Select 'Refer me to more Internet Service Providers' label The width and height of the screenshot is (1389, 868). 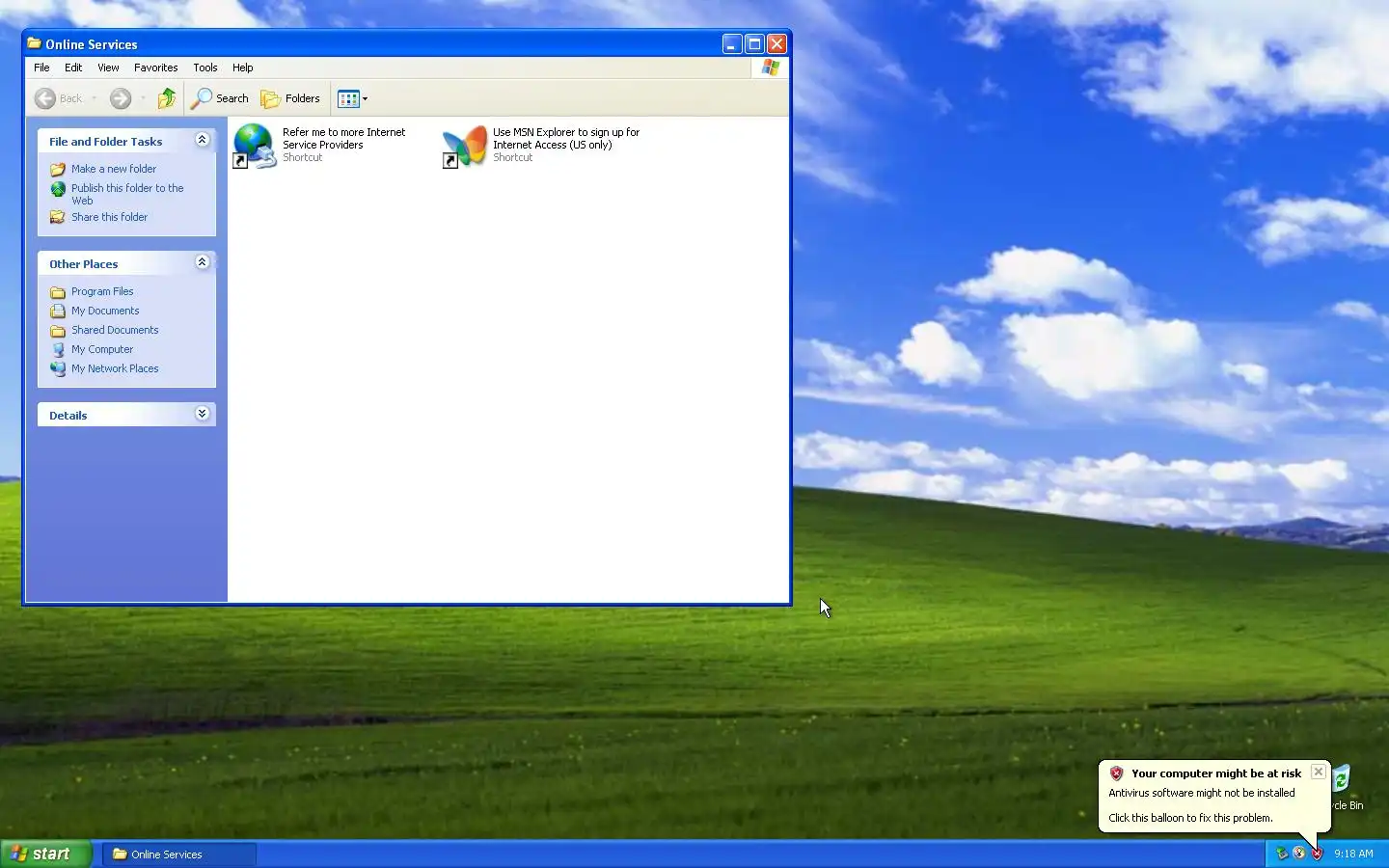(x=343, y=138)
